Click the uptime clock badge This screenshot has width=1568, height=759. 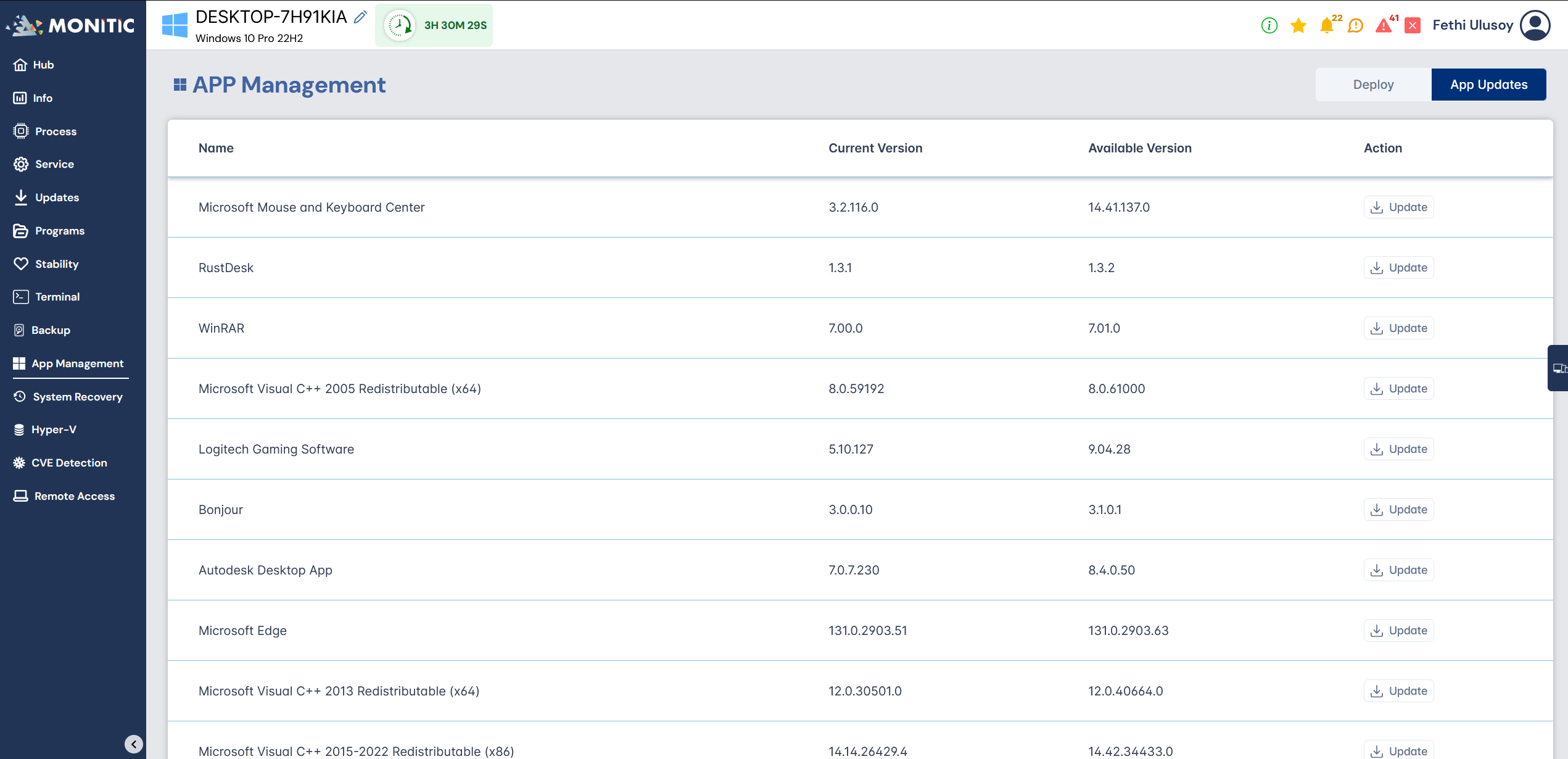click(x=434, y=25)
